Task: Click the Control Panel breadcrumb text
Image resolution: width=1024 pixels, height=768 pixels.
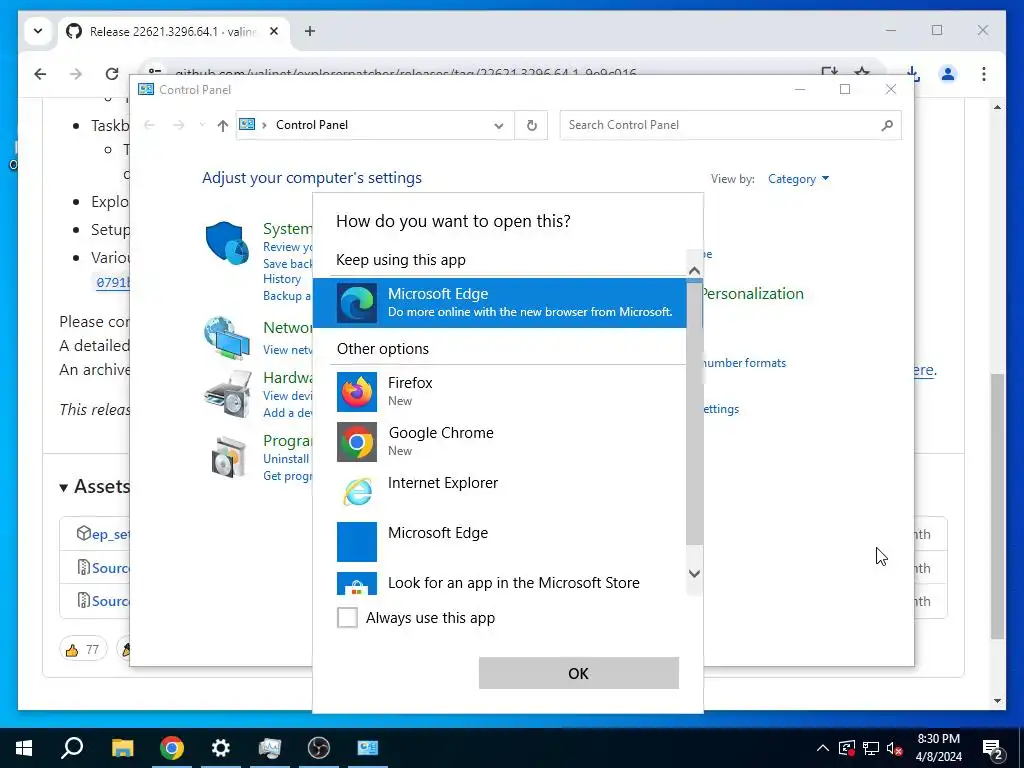Action: (x=312, y=125)
